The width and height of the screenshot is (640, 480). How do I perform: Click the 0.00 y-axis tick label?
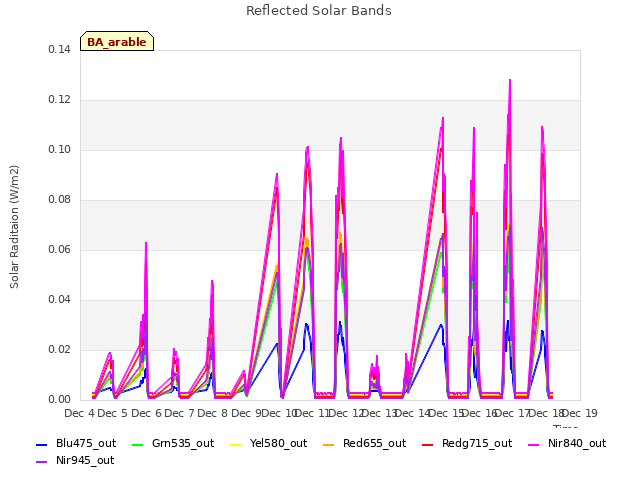point(59,400)
